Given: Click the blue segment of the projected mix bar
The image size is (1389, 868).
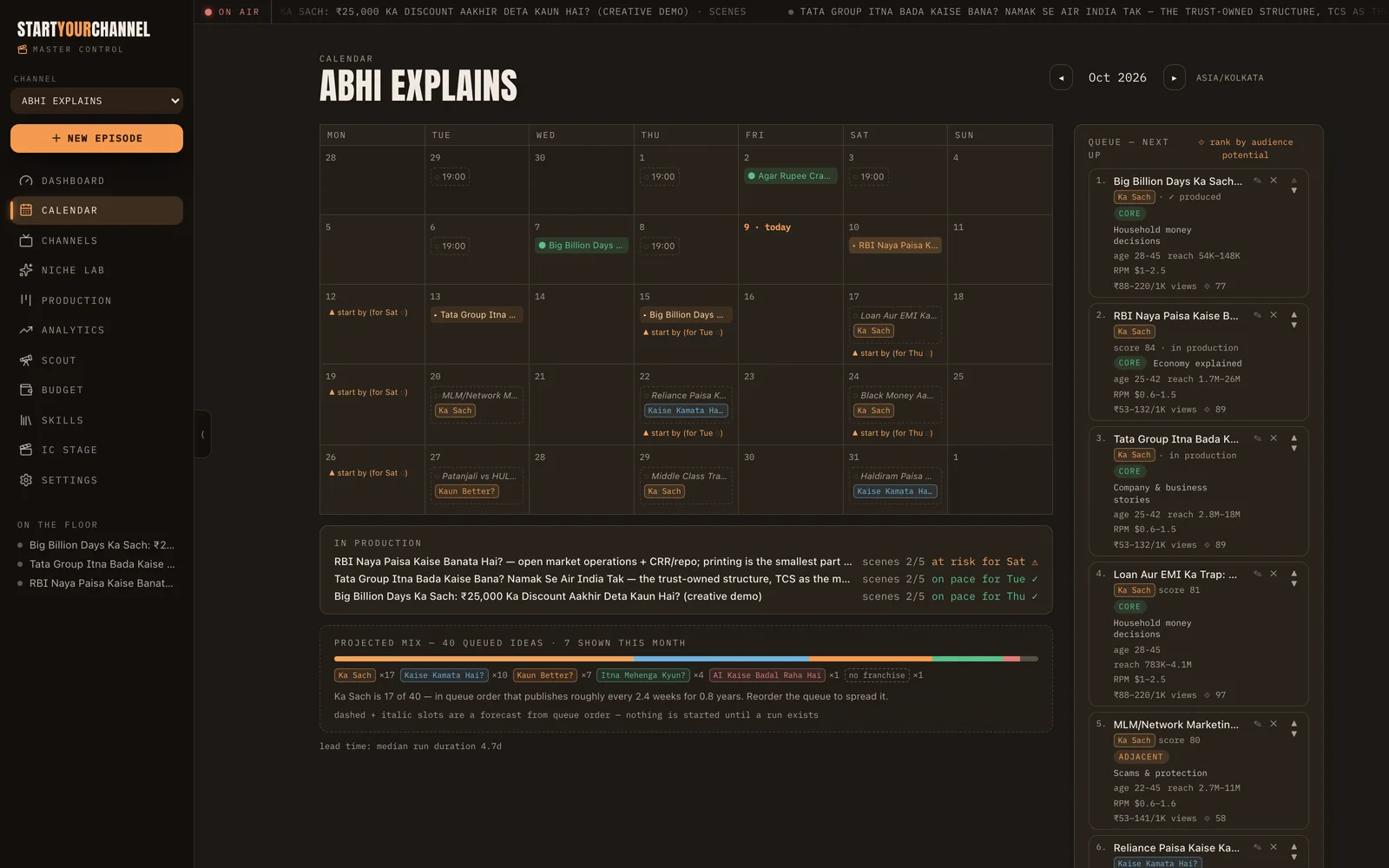Looking at the screenshot, I should click(x=721, y=659).
